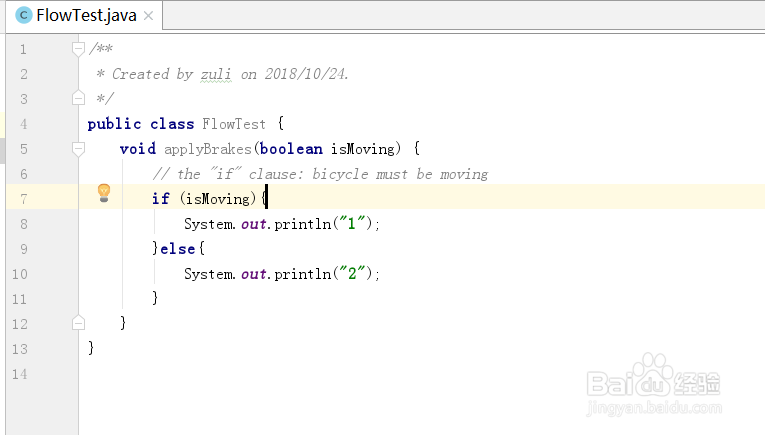Screen dimensions: 765x435
Task: Click gutter line number 7
Action: (23, 199)
